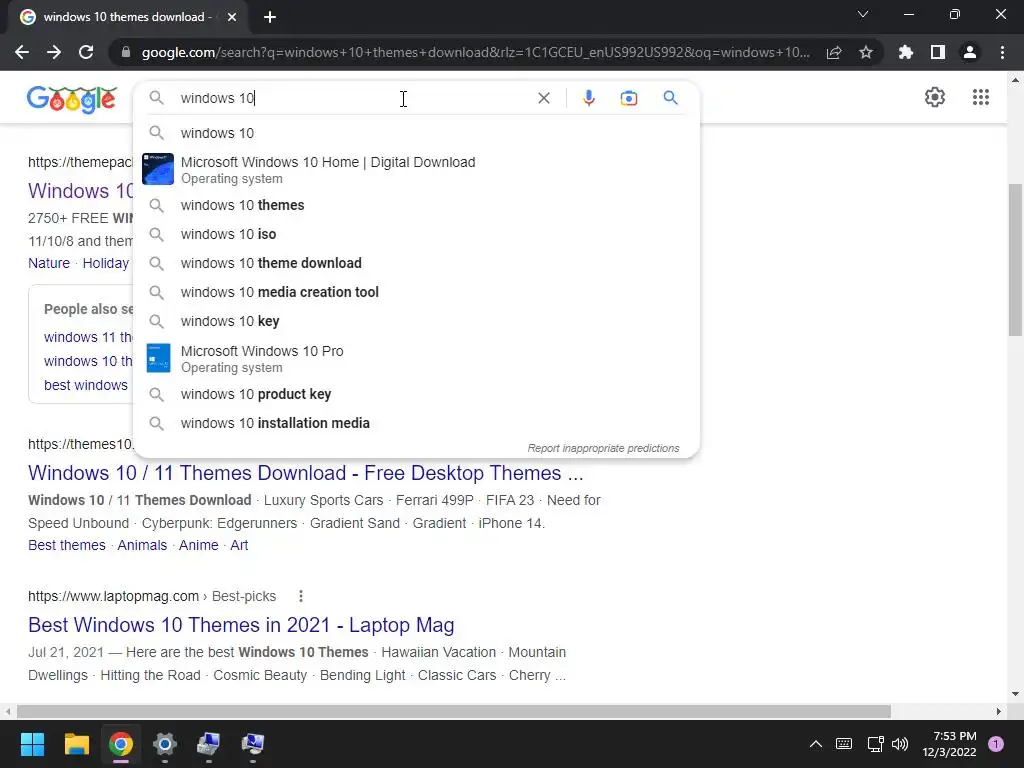1024x768 pixels.
Task: Select suggestion 'windows 10 themes'
Action: point(416,205)
